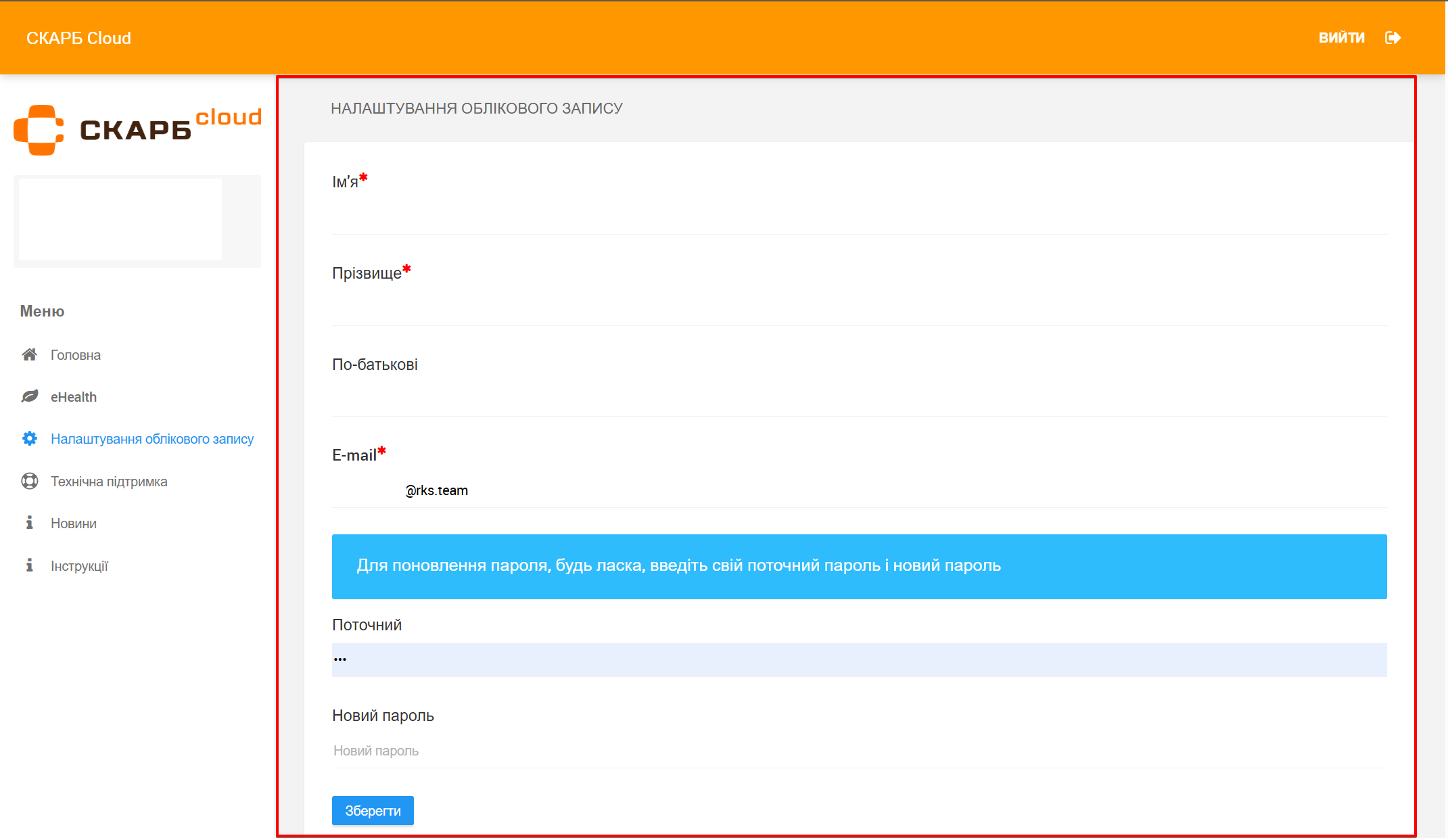
Task: Click the ВИЙТИ logout link
Action: click(1341, 38)
